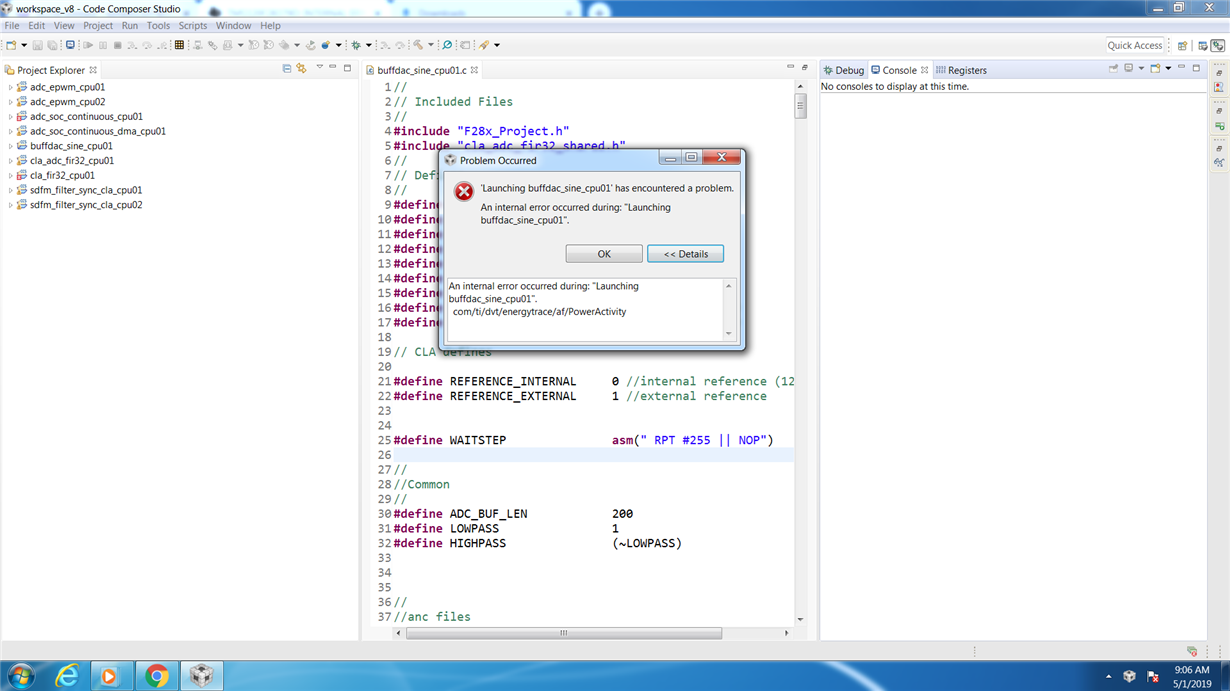Click Link with Editor in Project Explorer
This screenshot has height=691, width=1230.
(301, 69)
